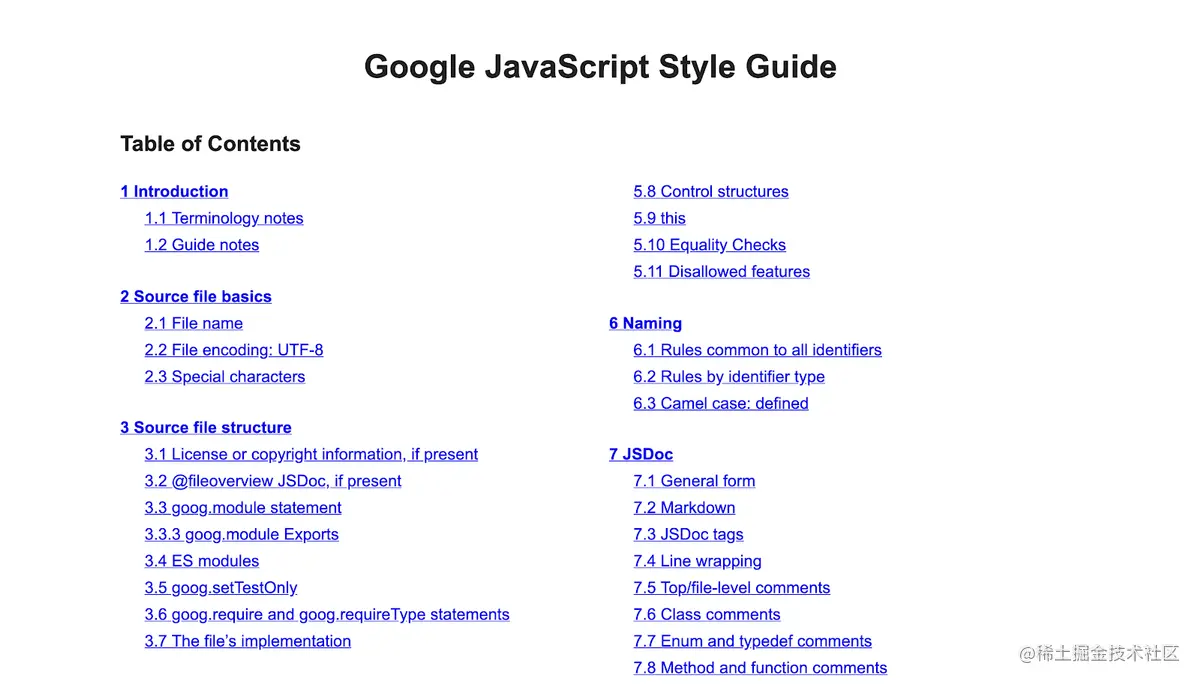Go to 7.5 Top/file-level comments
This screenshot has height=684, width=1200.
[732, 588]
